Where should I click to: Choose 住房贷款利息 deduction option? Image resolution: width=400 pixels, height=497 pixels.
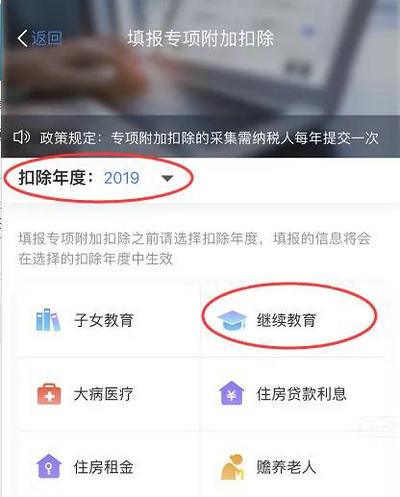[301, 394]
